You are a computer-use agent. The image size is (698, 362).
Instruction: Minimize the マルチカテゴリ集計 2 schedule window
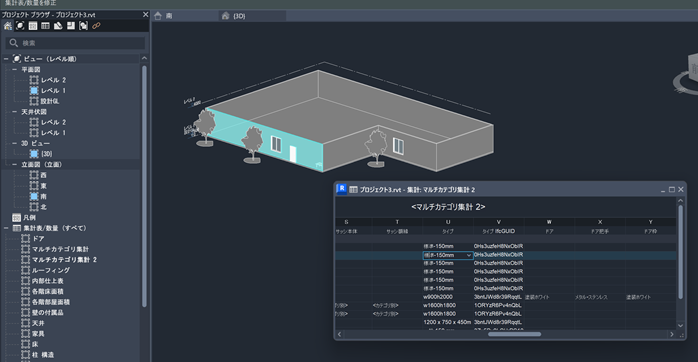[663, 190]
